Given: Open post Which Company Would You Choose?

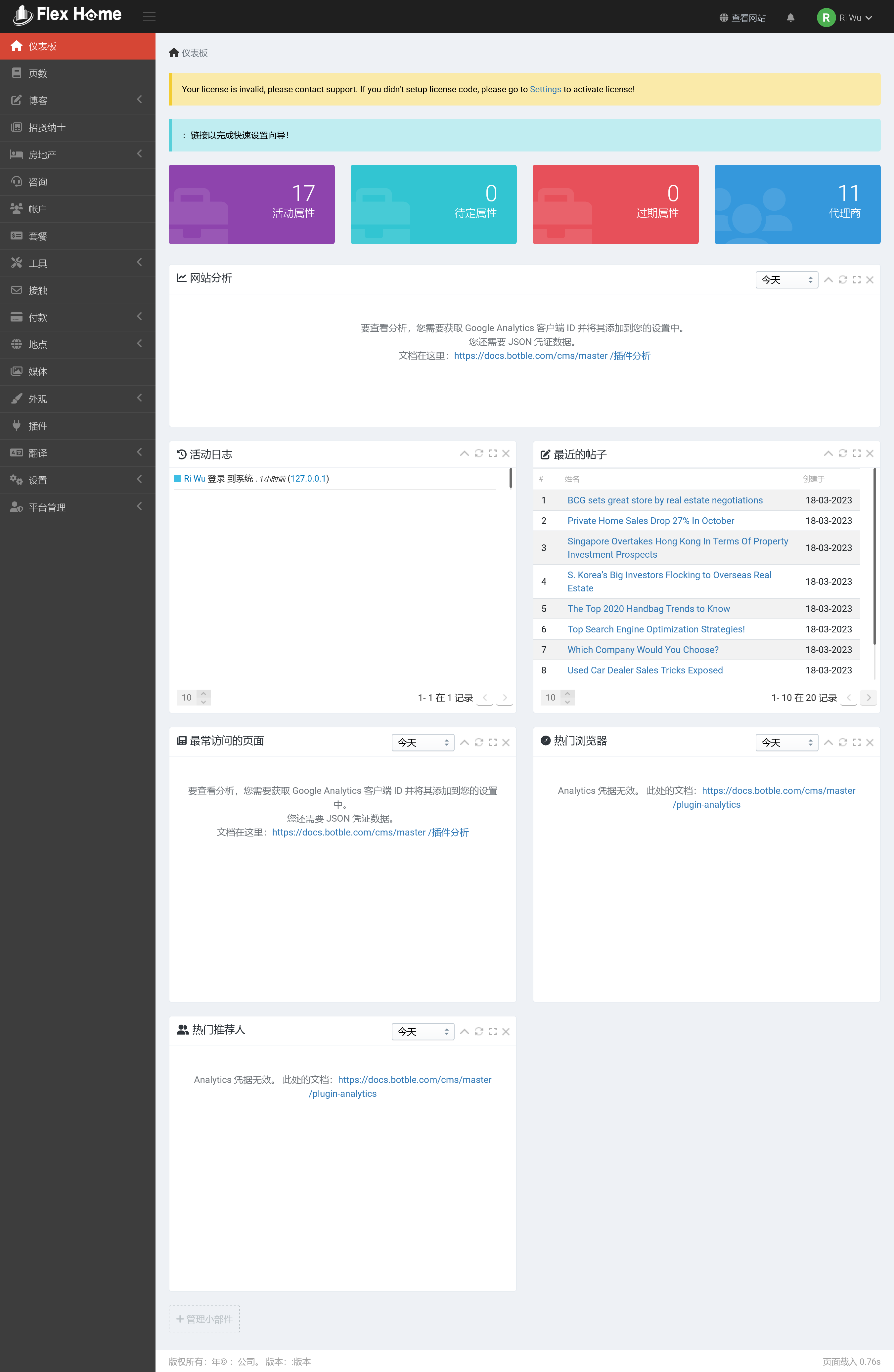Looking at the screenshot, I should pos(643,650).
